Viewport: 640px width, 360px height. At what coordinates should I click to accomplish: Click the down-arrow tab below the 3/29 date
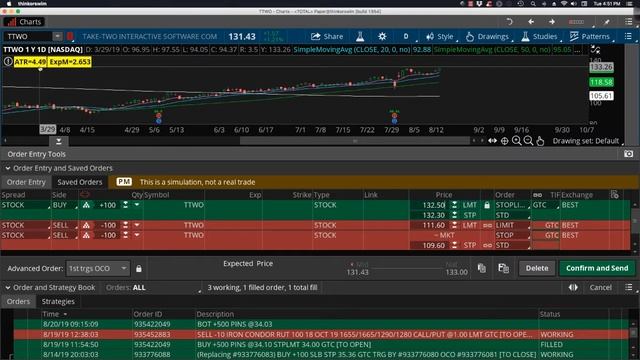[x=59, y=141]
